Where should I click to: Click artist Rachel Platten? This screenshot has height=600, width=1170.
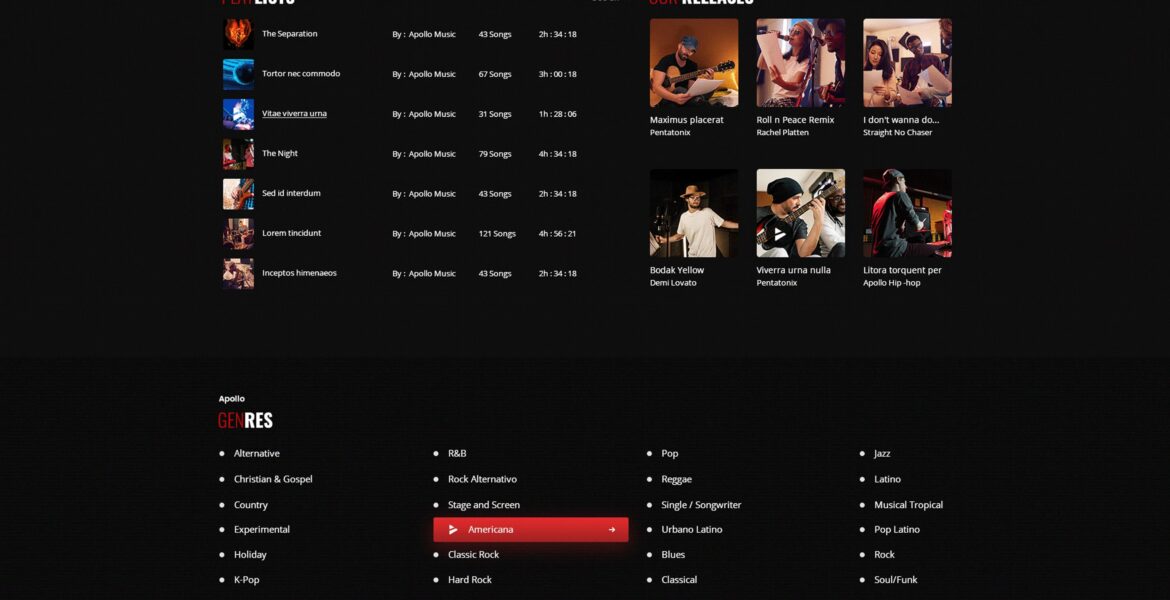click(x=783, y=133)
